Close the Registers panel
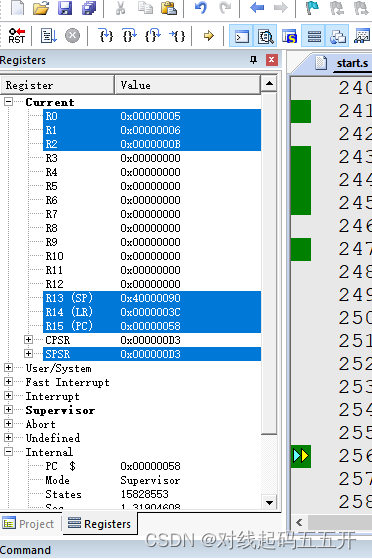The width and height of the screenshot is (372, 559). point(272,60)
